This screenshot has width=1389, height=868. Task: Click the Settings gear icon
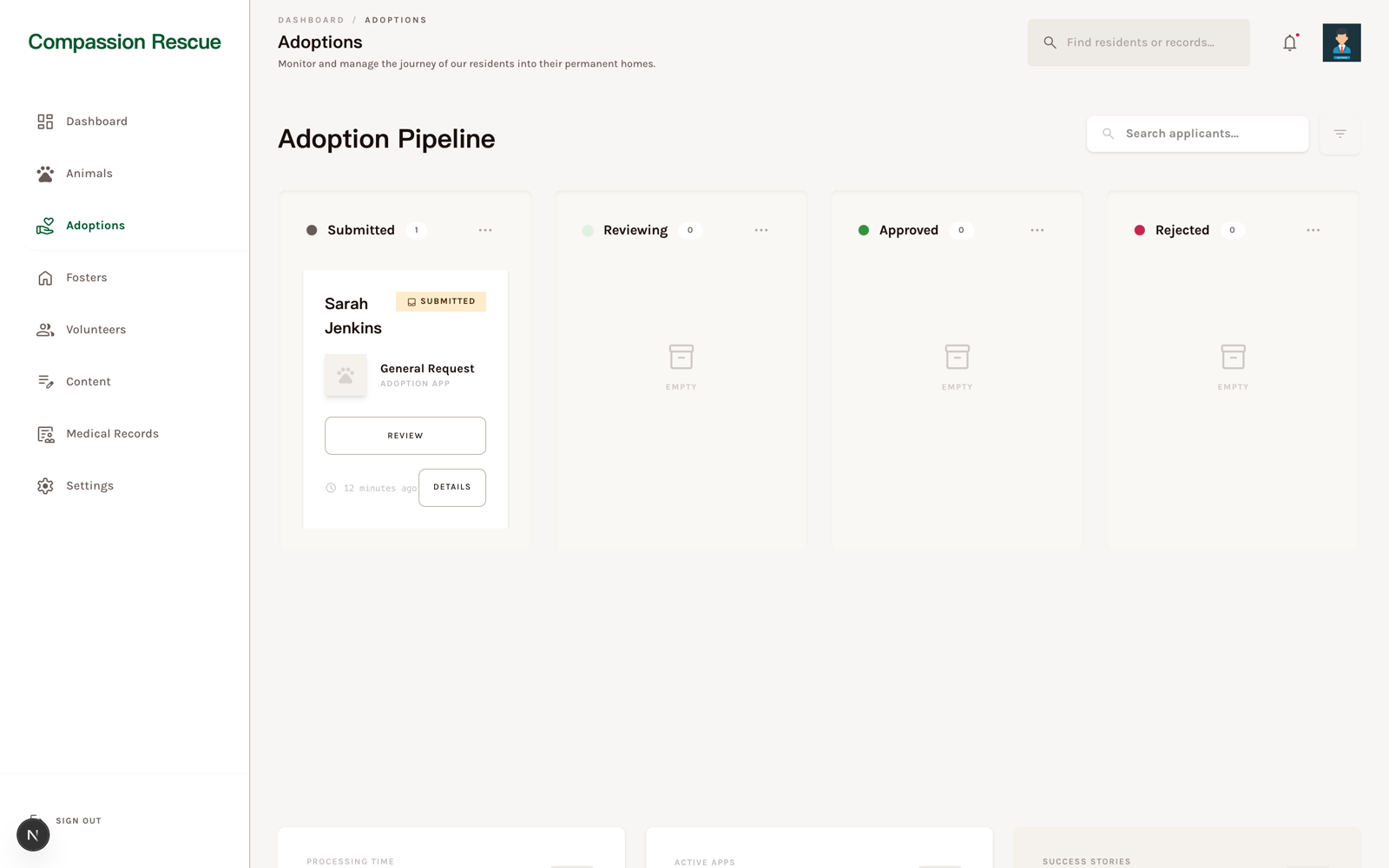click(x=45, y=486)
